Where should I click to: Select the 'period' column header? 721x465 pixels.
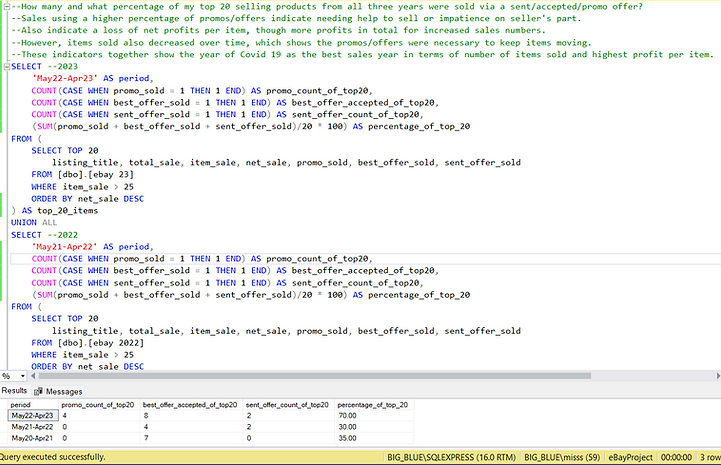33,405
